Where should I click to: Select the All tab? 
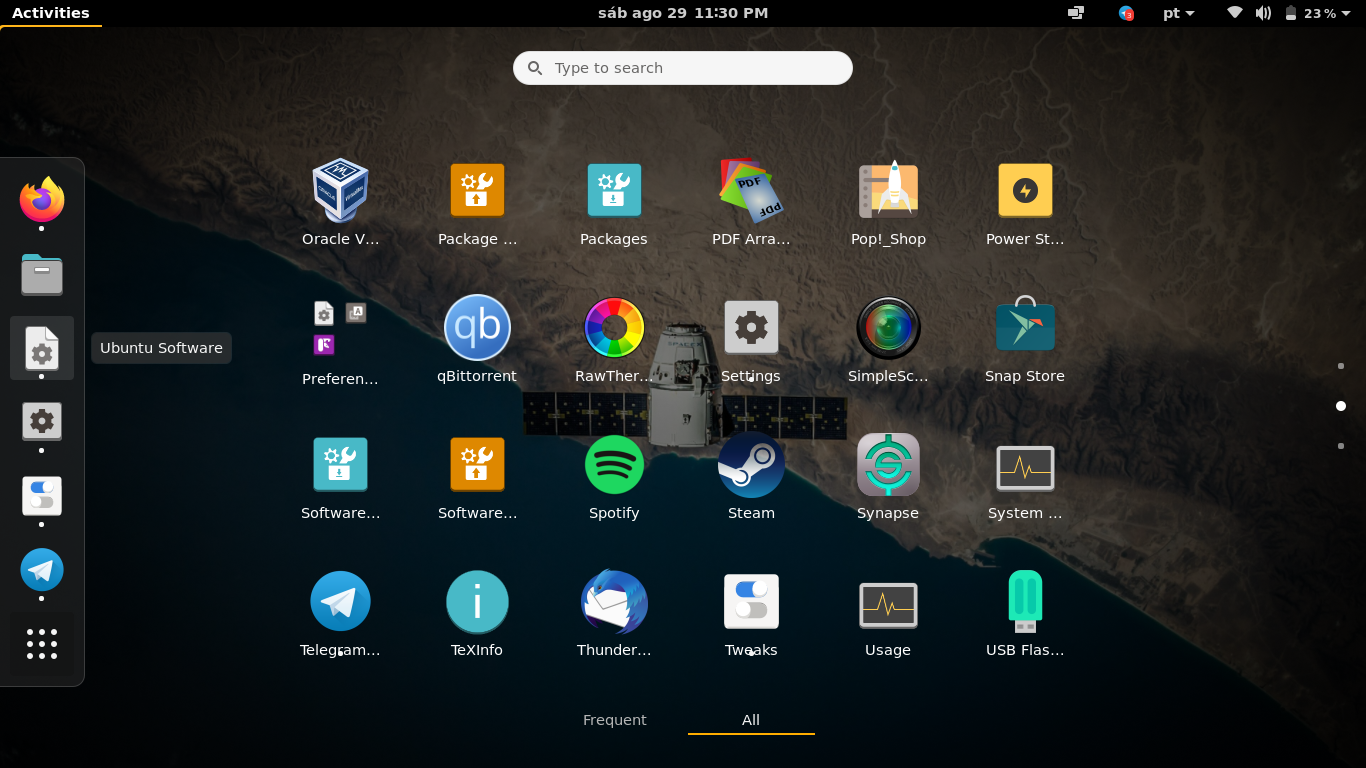751,720
